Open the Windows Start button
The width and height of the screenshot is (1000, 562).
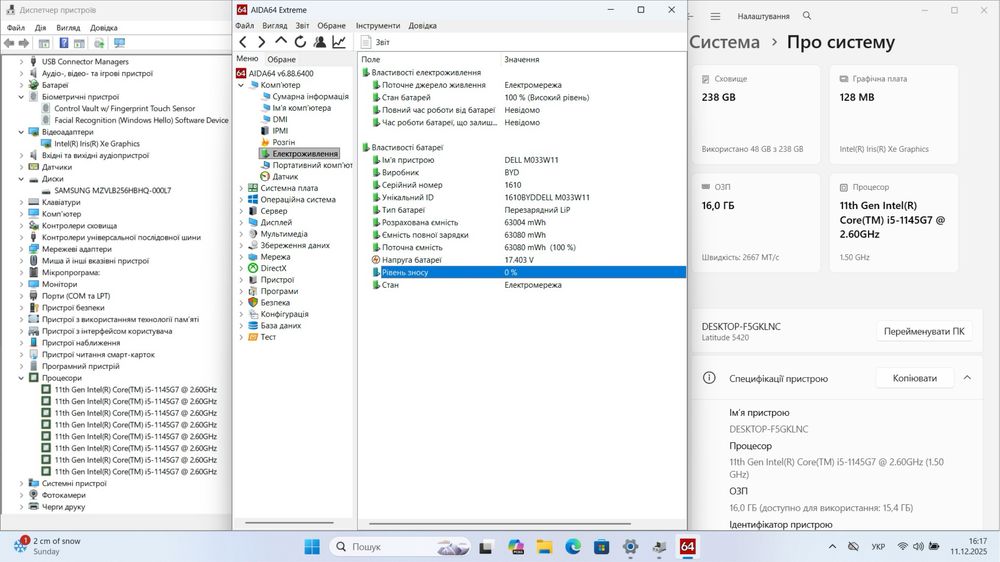coord(312,547)
